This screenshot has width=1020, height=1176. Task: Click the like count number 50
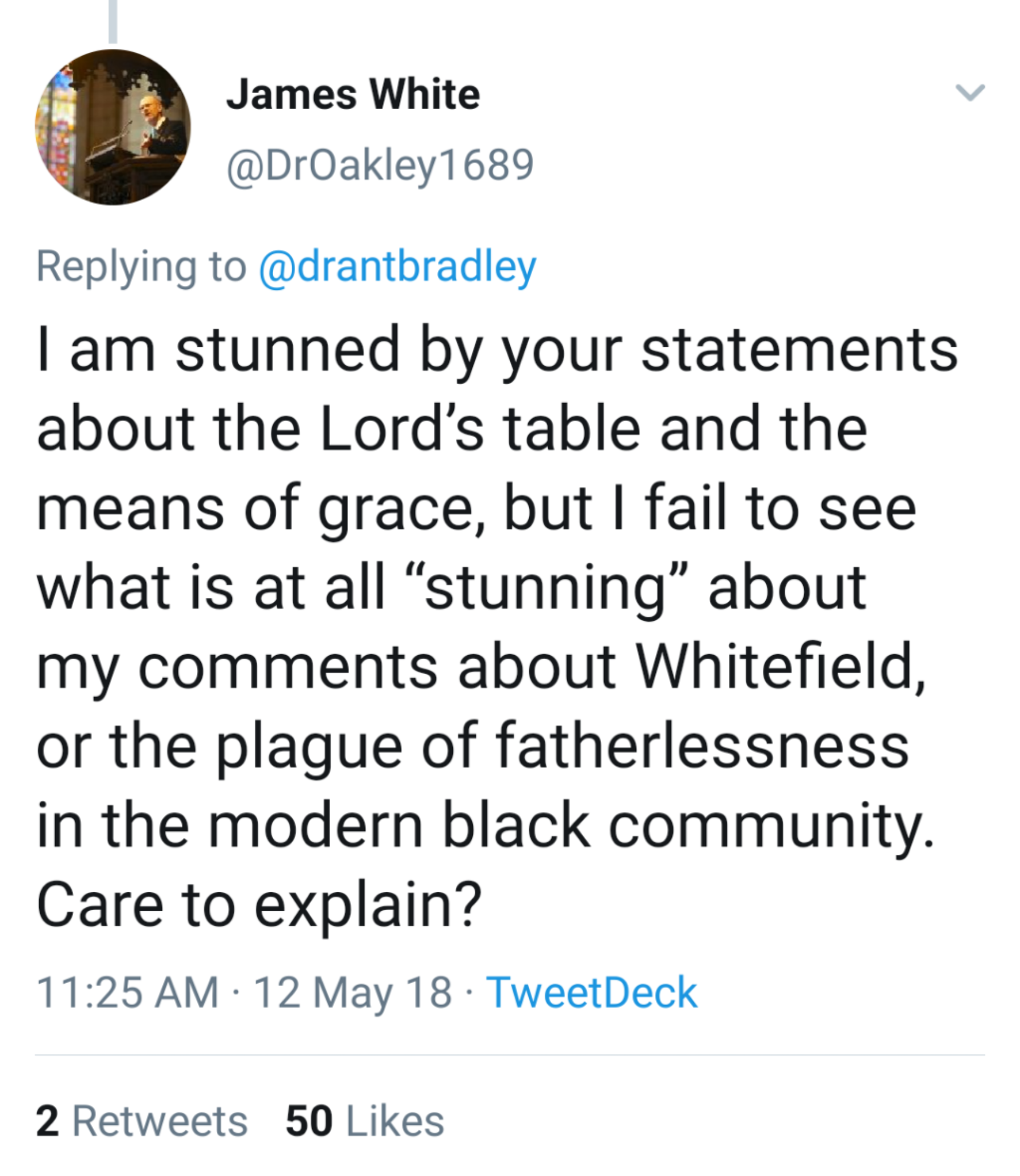[309, 1121]
